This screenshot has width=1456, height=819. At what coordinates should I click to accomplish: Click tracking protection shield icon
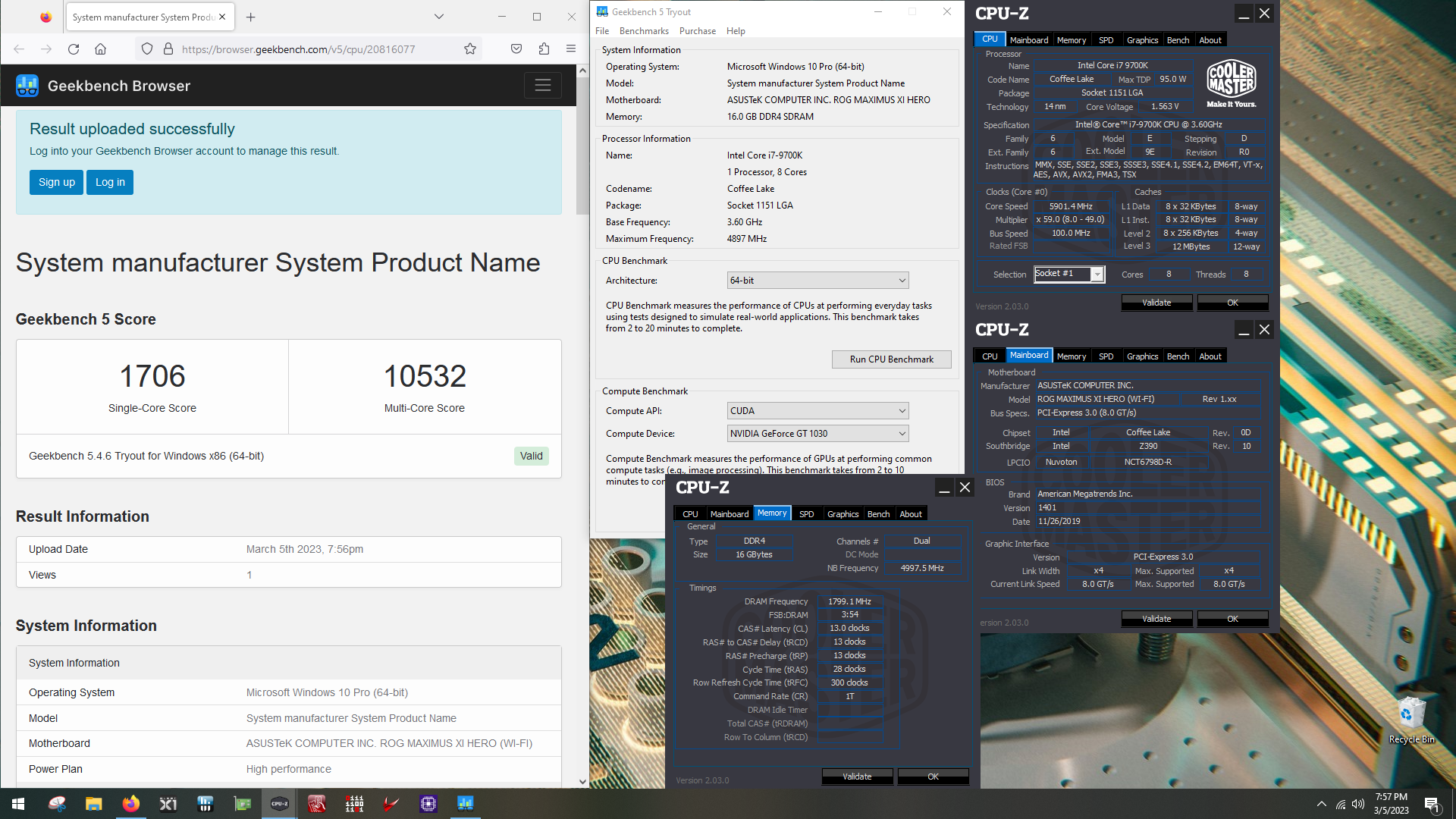(x=147, y=49)
